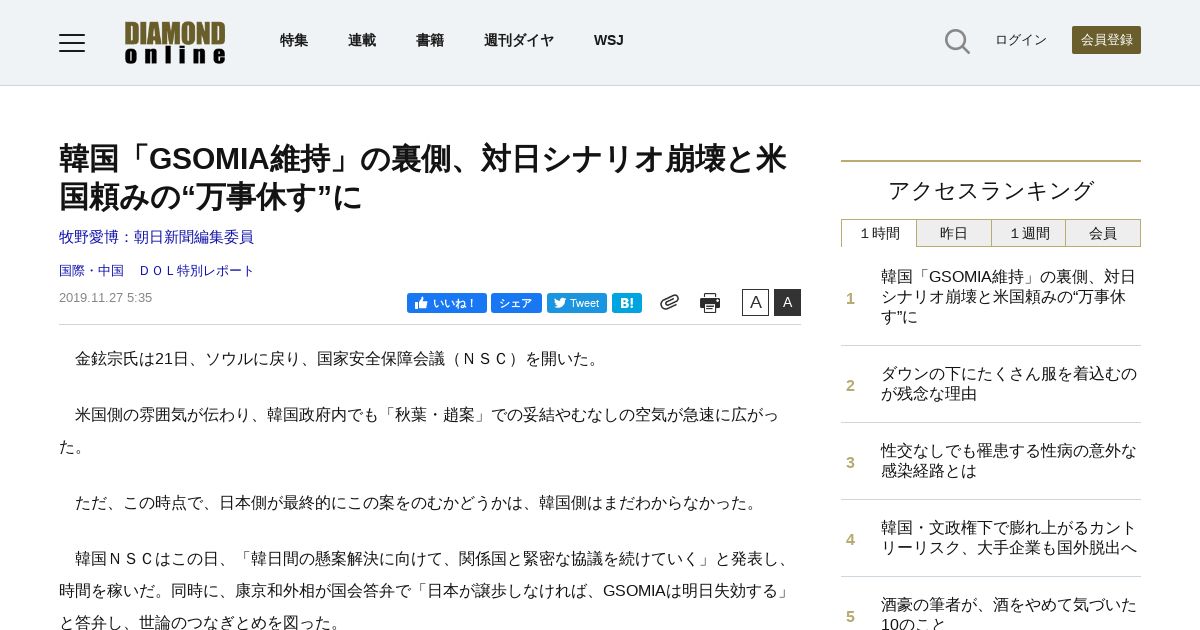The height and width of the screenshot is (630, 1200).
Task: Open 連載 in the top navigation
Action: click(362, 40)
